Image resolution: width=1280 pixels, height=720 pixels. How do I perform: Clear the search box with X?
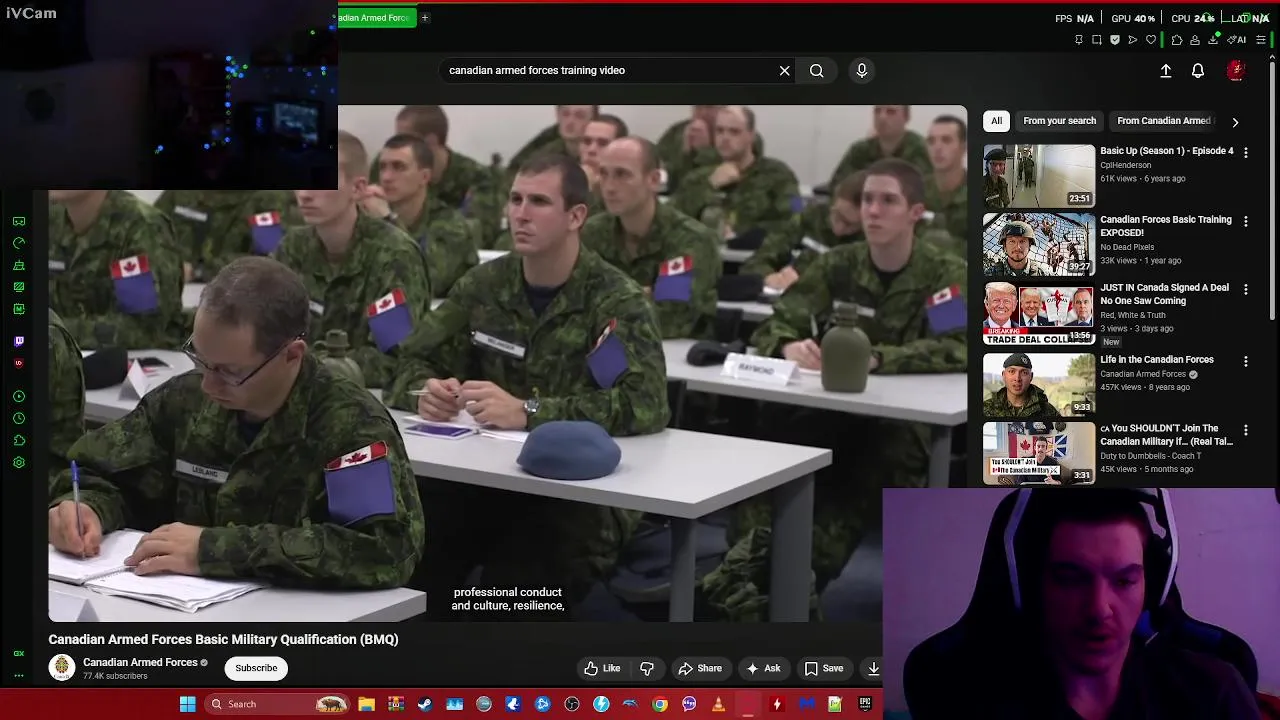(785, 70)
